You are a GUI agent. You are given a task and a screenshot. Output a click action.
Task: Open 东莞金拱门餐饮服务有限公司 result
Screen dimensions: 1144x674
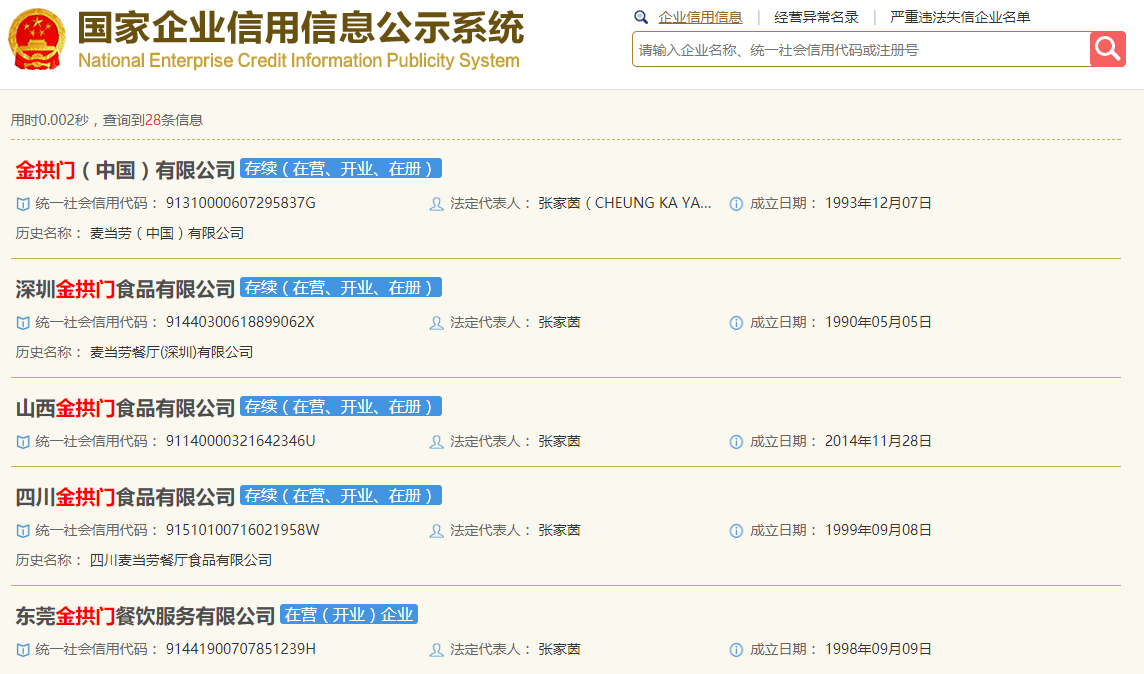click(x=145, y=615)
